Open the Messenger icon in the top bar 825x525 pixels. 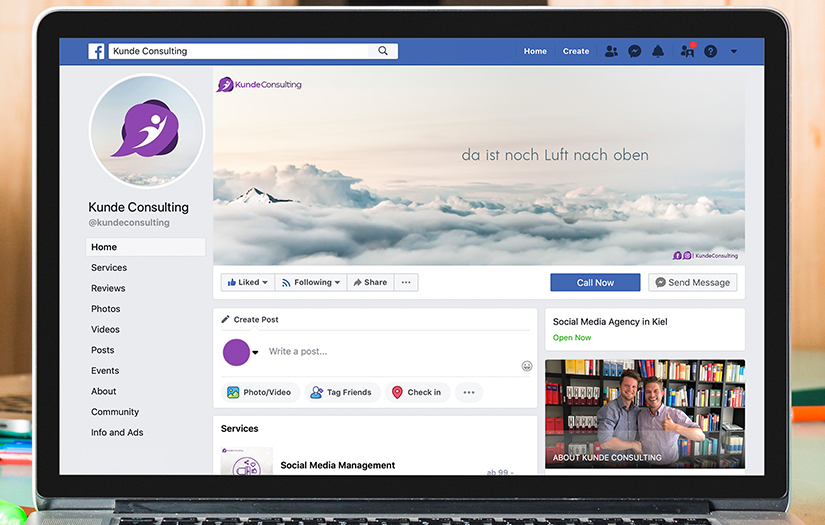[x=635, y=51]
